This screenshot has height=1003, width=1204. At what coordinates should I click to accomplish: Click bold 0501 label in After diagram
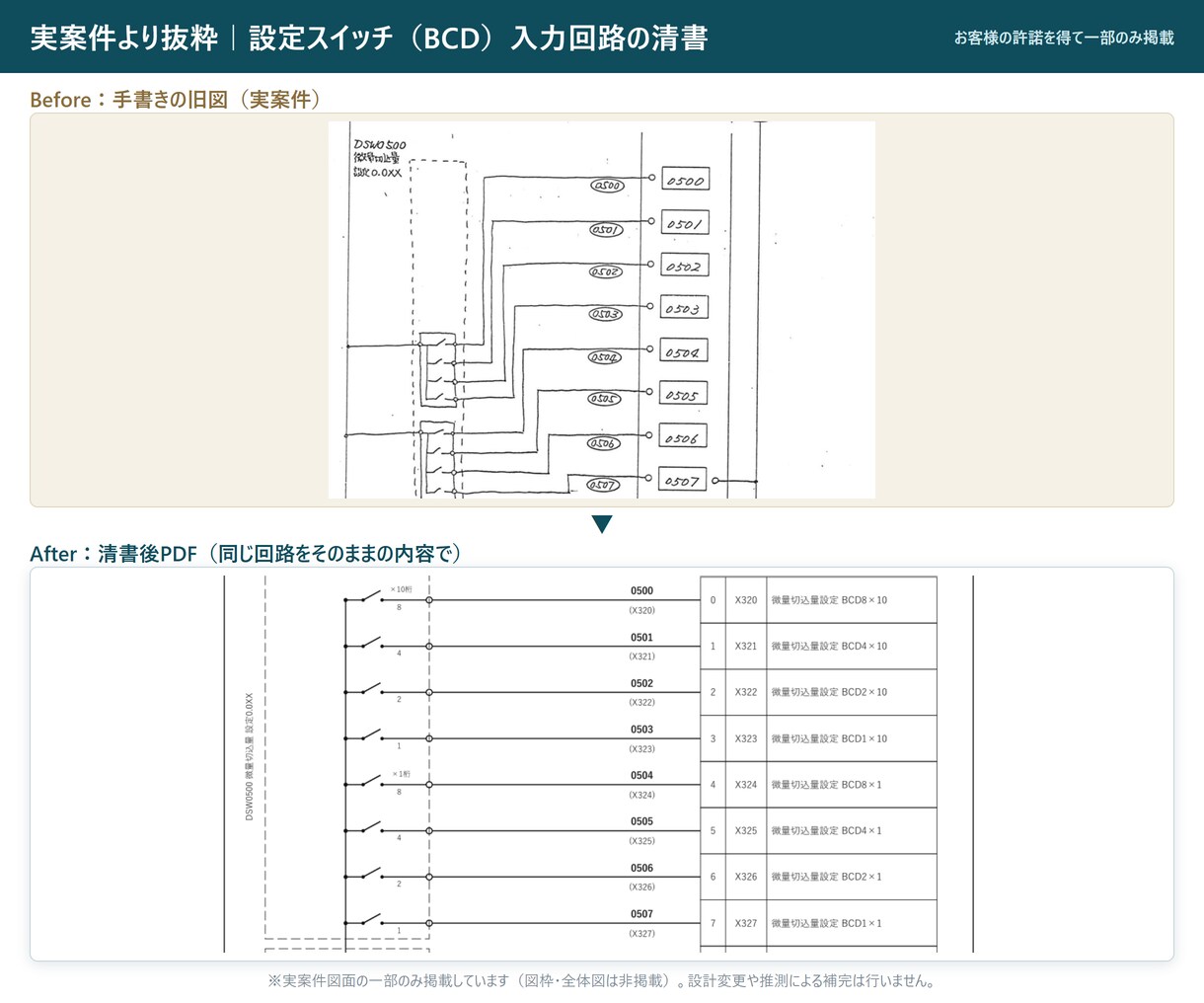(x=642, y=638)
